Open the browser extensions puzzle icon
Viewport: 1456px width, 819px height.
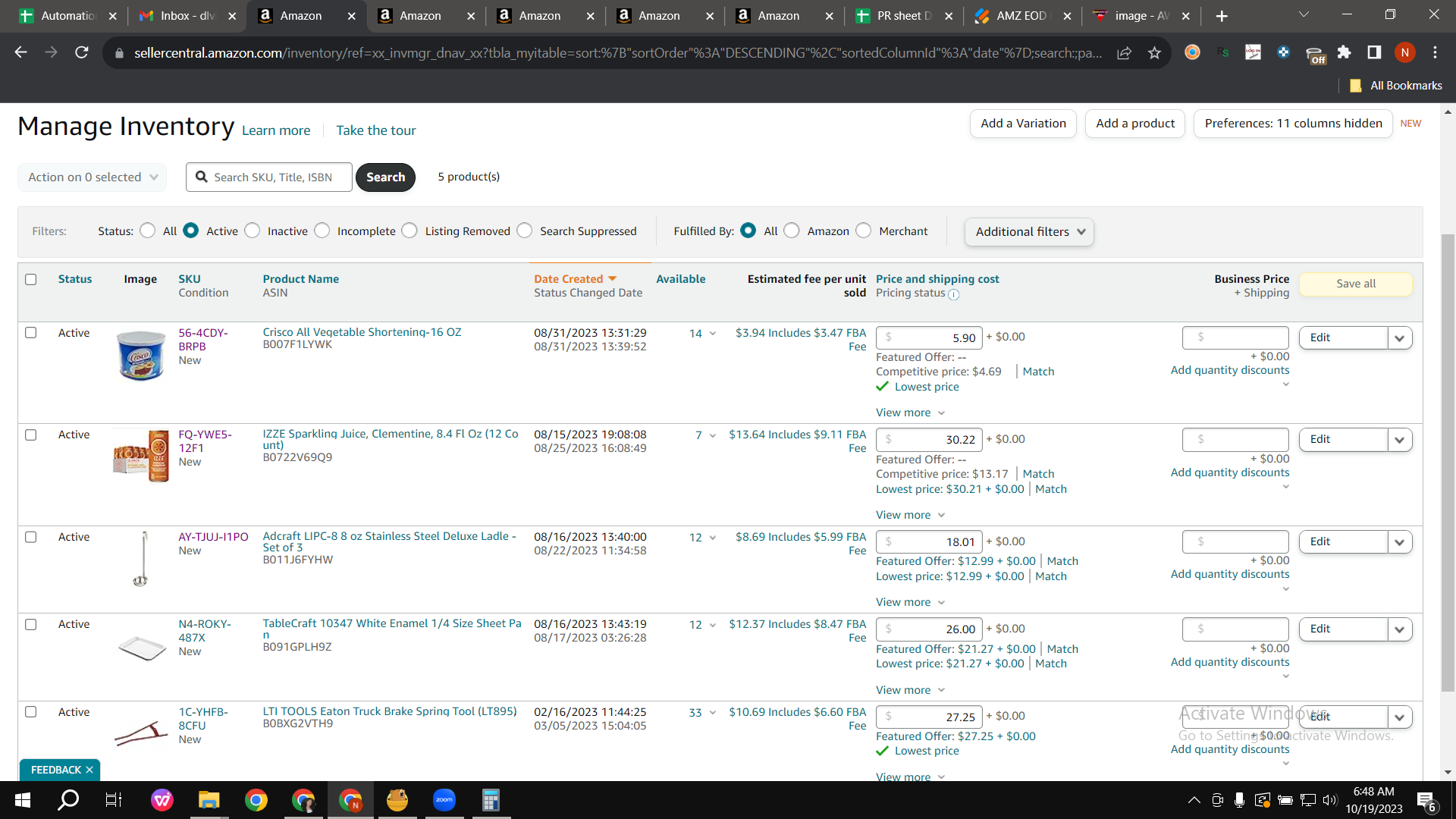1344,52
